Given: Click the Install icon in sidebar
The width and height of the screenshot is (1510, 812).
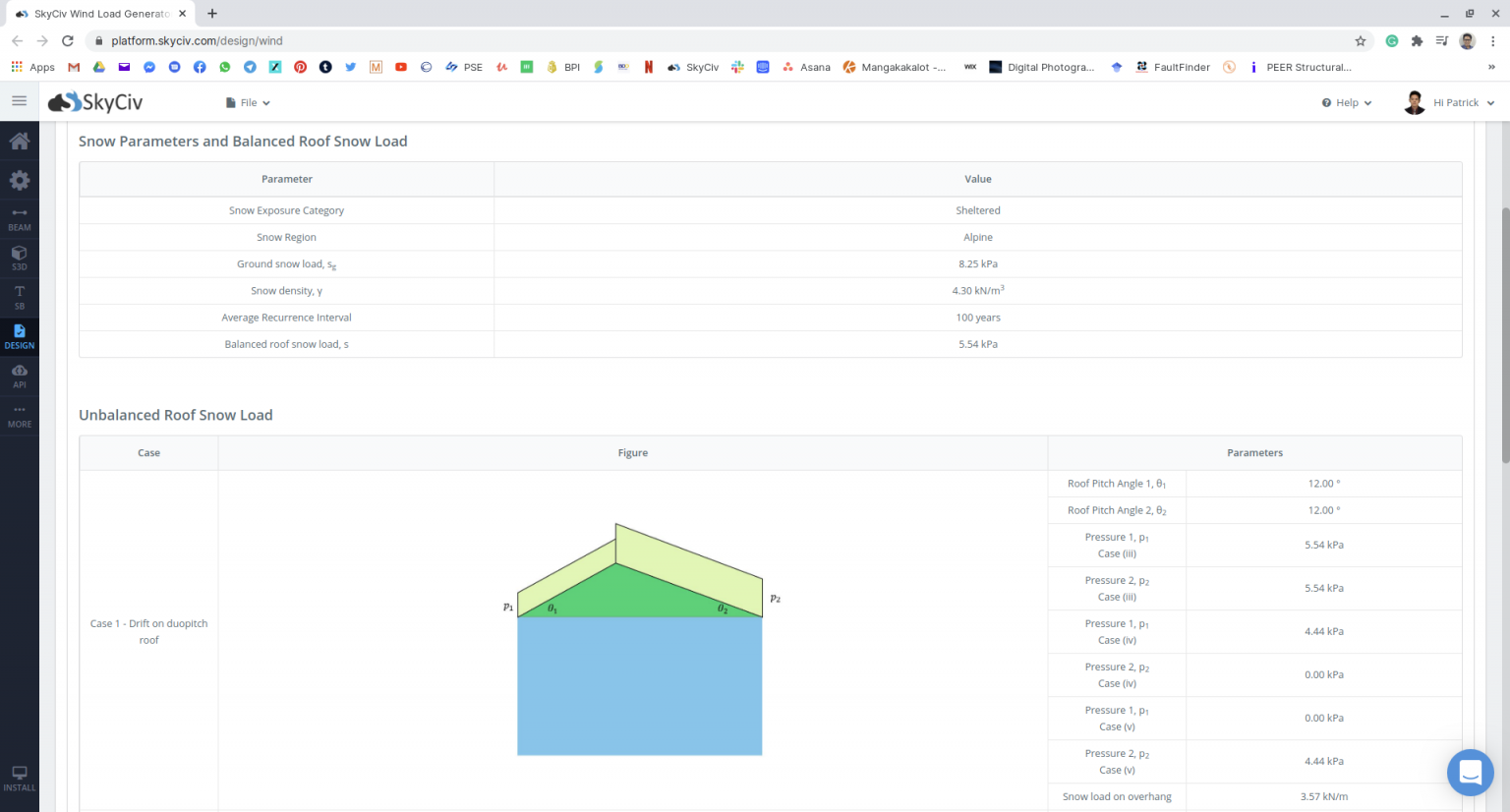Looking at the screenshot, I should tap(20, 779).
